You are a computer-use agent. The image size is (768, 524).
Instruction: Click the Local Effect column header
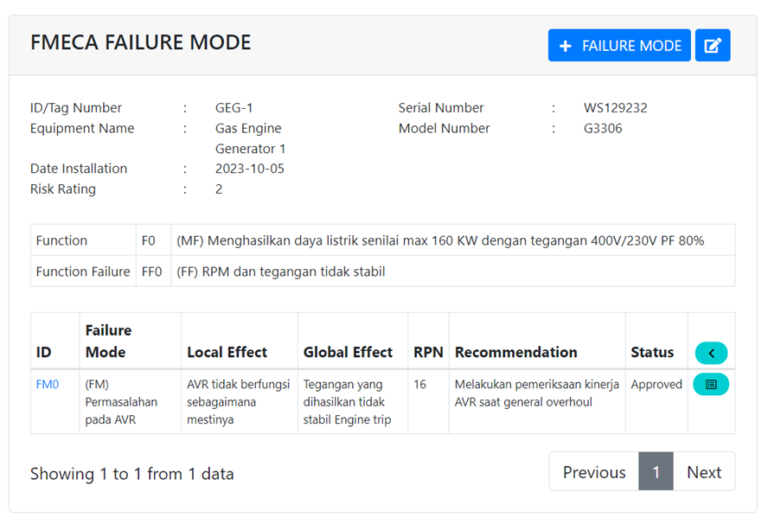[x=227, y=352]
